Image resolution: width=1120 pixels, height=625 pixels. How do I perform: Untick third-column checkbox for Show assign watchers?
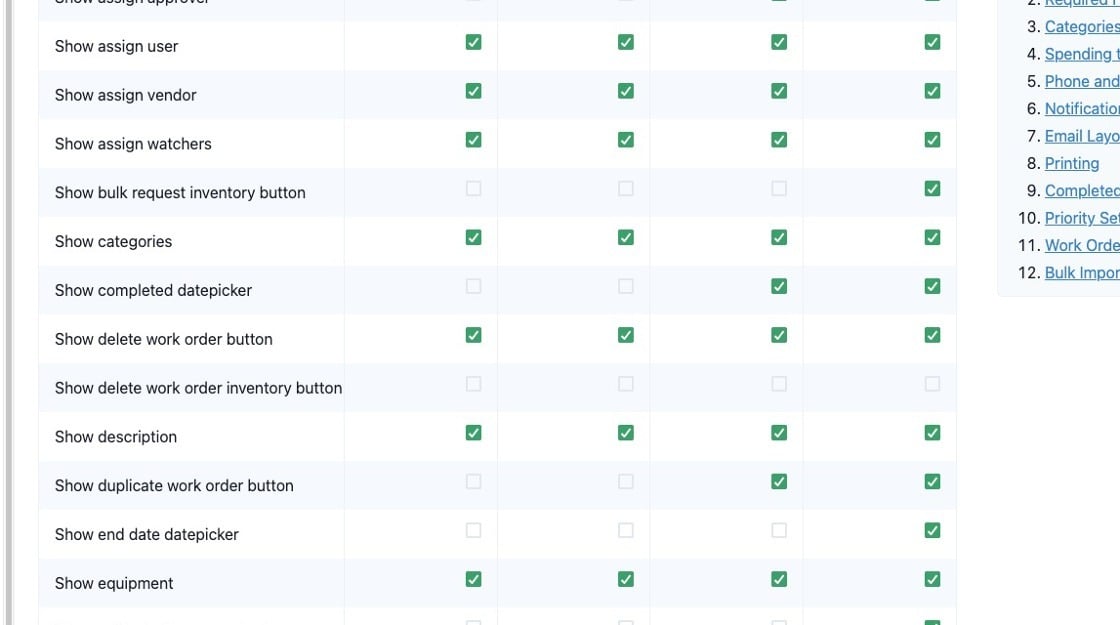click(x=779, y=140)
